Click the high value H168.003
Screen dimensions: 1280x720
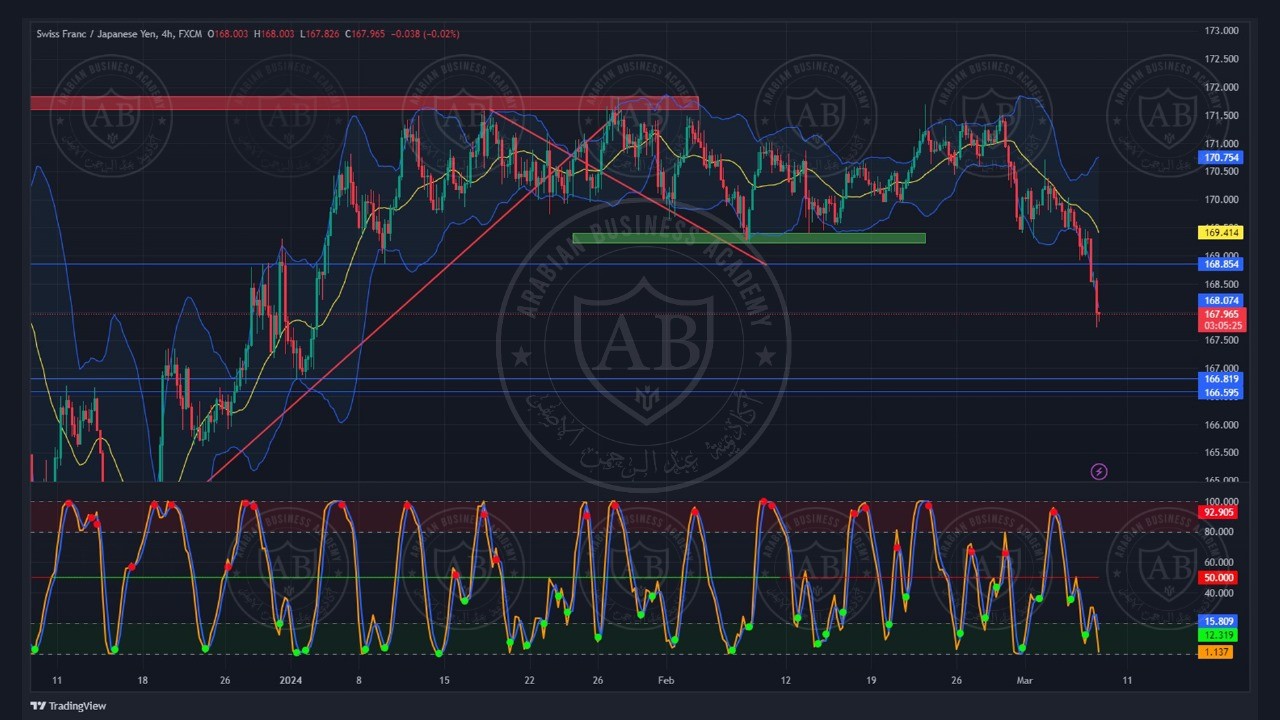tap(275, 34)
